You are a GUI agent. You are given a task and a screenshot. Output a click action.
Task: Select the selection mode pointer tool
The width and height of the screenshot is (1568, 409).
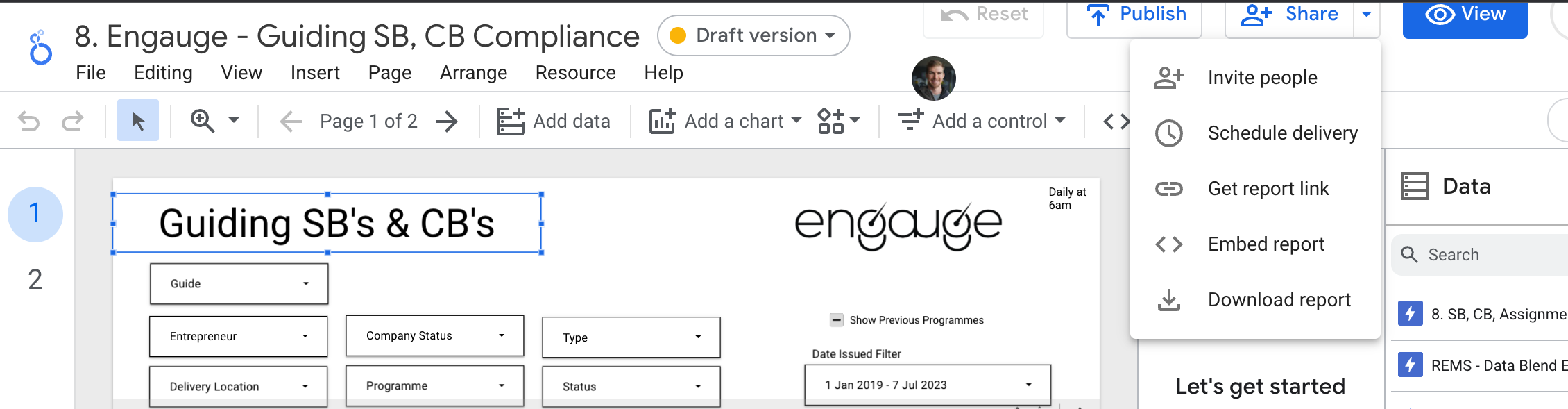(x=138, y=121)
